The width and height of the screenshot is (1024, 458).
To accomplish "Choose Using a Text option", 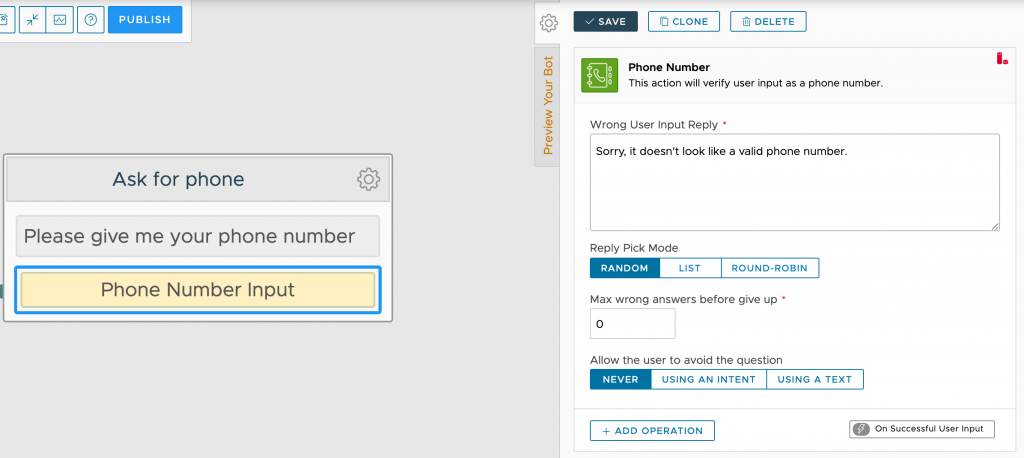I will pyautogui.click(x=814, y=380).
